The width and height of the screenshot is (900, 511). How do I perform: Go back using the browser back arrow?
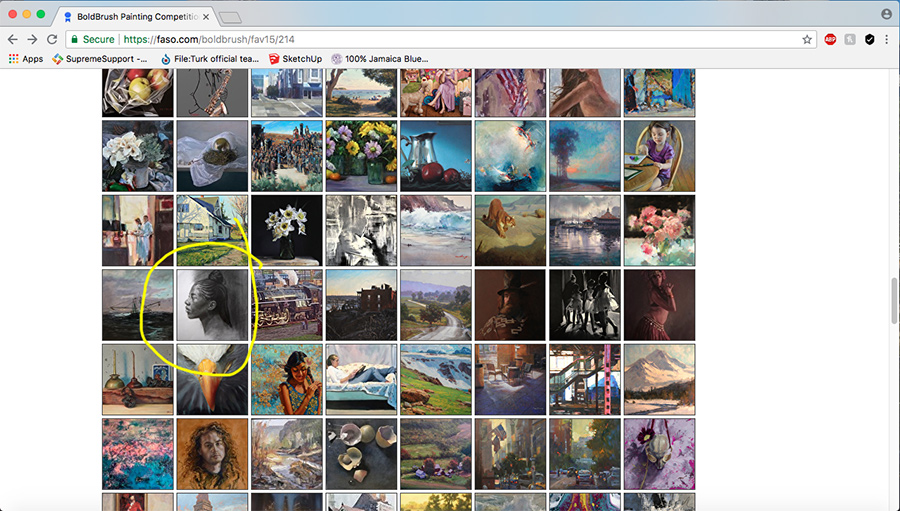point(13,39)
